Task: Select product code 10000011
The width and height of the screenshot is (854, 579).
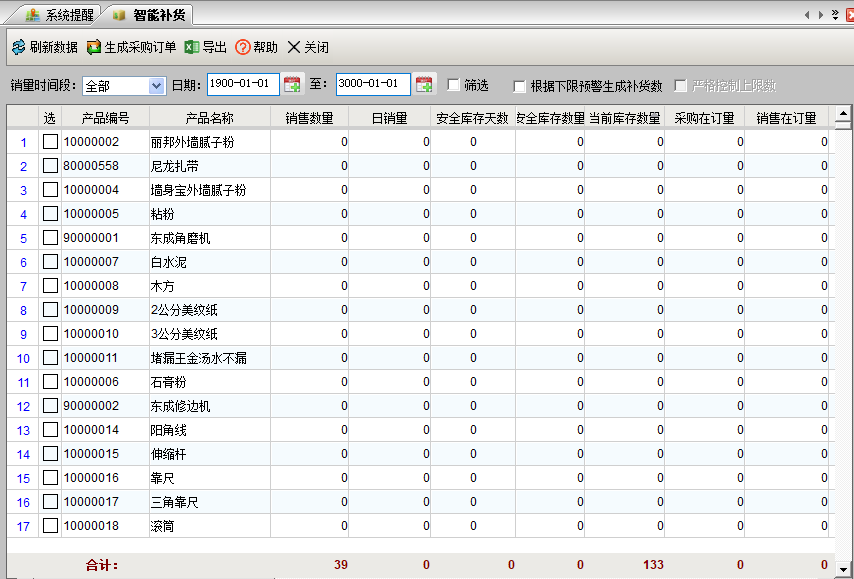Action: pos(90,357)
